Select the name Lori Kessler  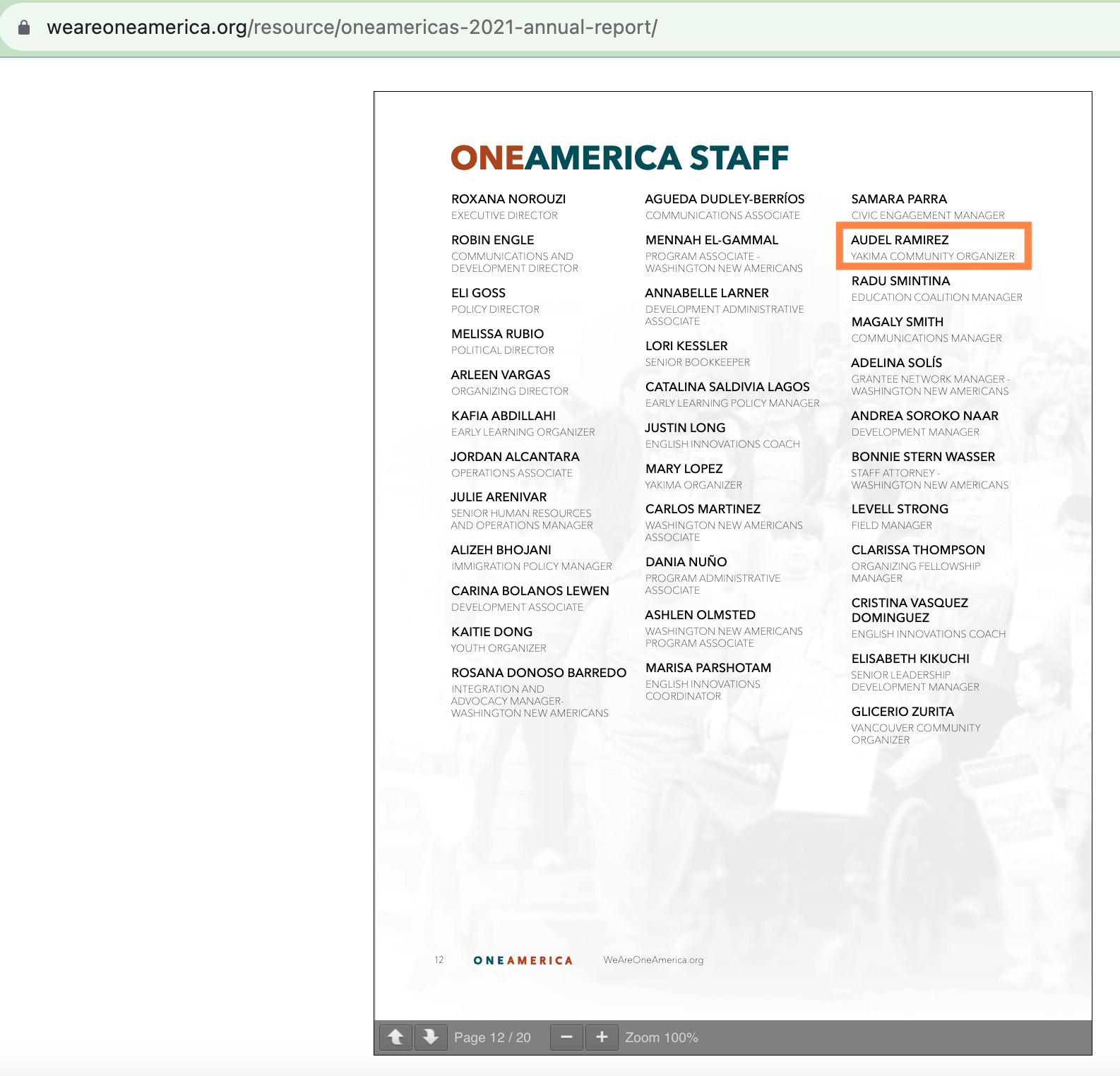[686, 346]
